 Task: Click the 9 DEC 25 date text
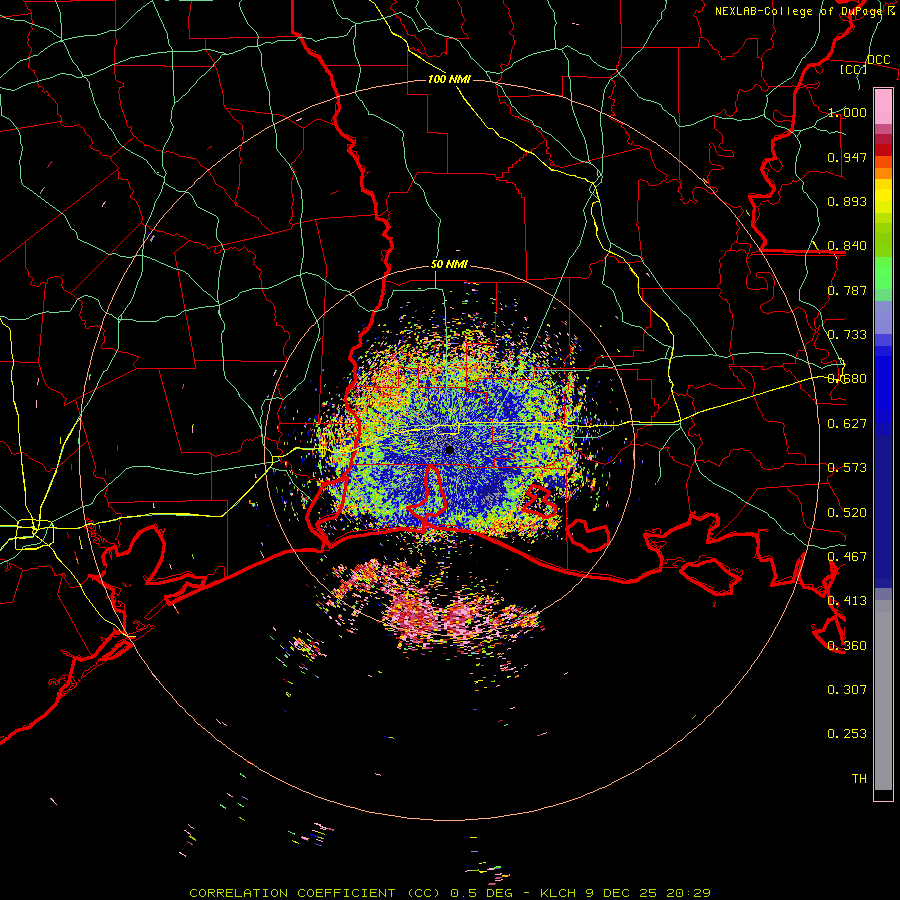tap(621, 893)
